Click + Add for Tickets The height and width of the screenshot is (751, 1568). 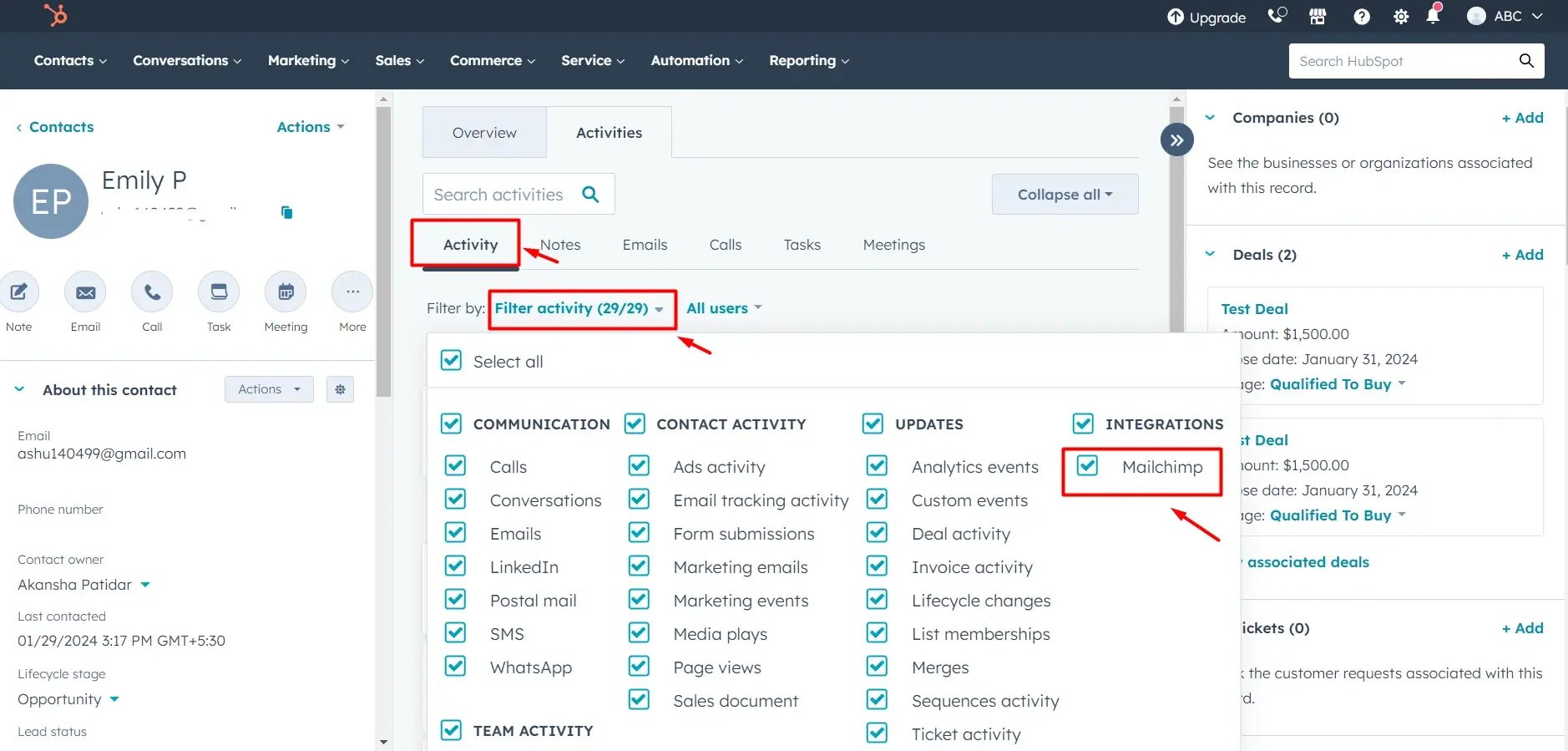[1523, 628]
